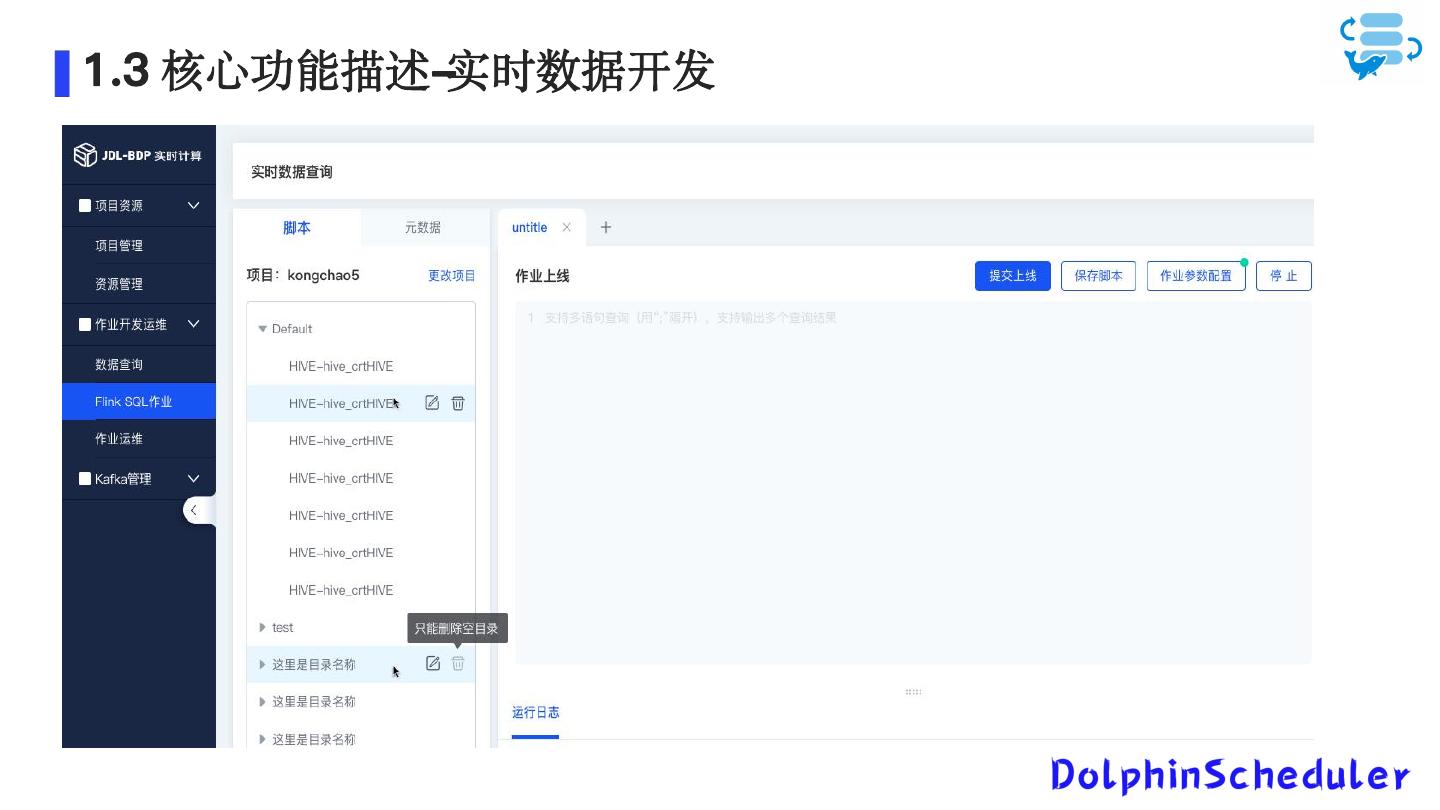Collapse sidebar with left arrow handle
Image resolution: width=1440 pixels, height=810 pixels.
pos(194,510)
